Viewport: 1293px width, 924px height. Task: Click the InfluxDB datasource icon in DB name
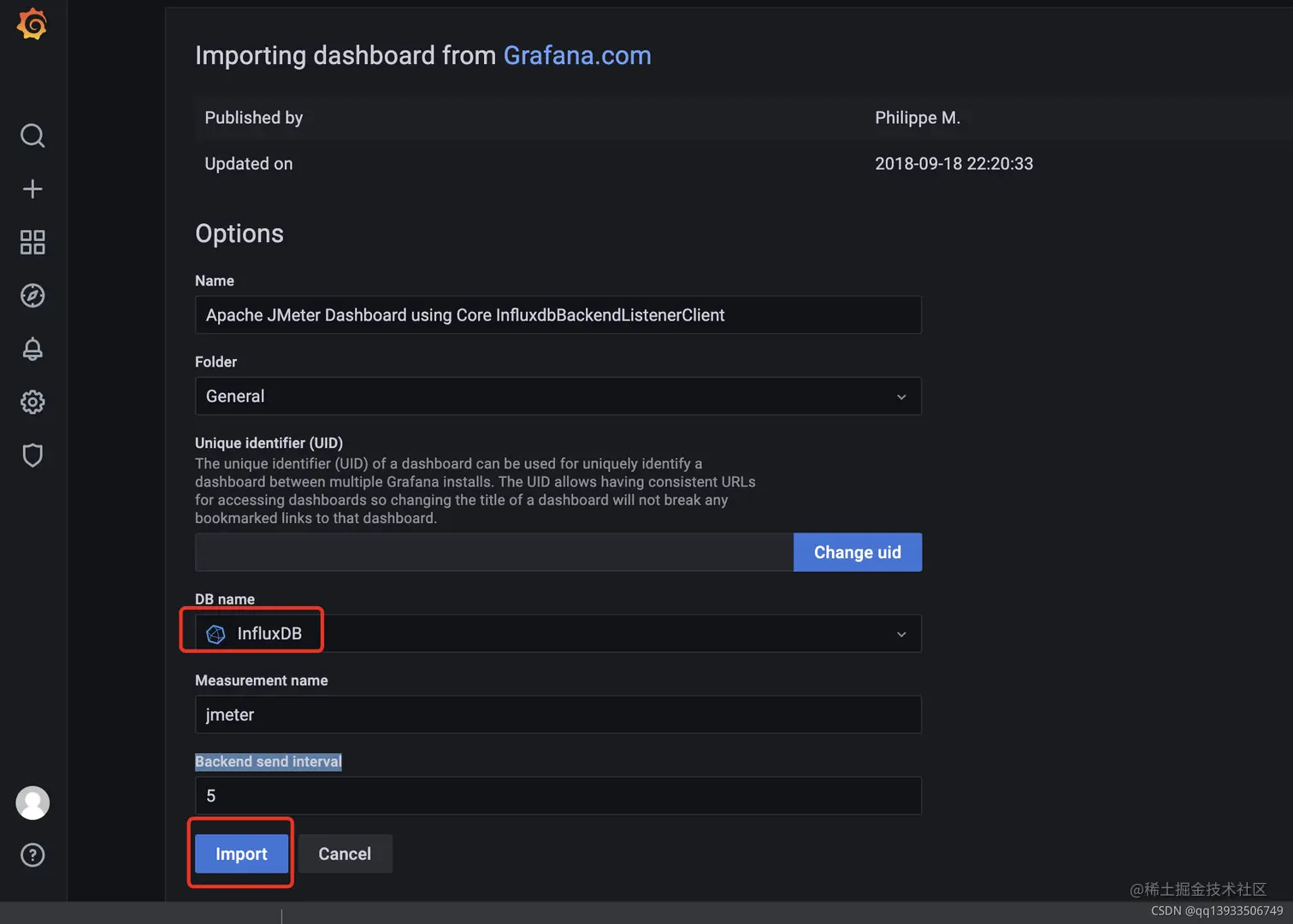click(x=215, y=633)
